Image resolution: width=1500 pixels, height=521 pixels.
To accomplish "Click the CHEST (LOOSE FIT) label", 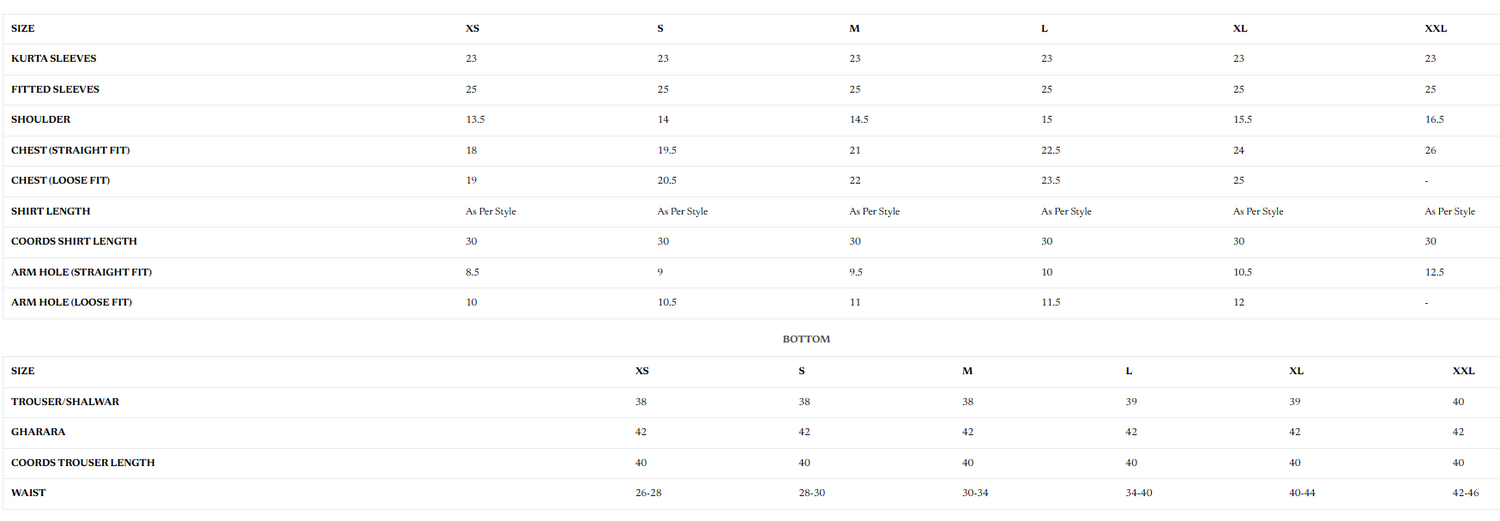I will coord(61,181).
